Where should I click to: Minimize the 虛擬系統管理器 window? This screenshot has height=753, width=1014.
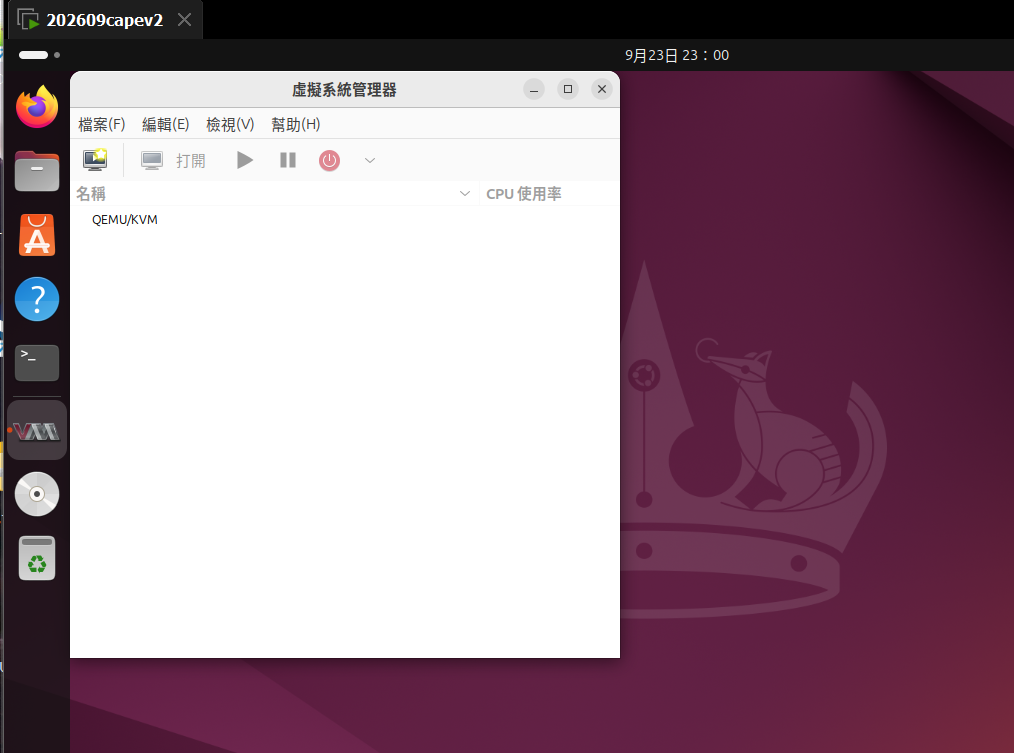[534, 89]
